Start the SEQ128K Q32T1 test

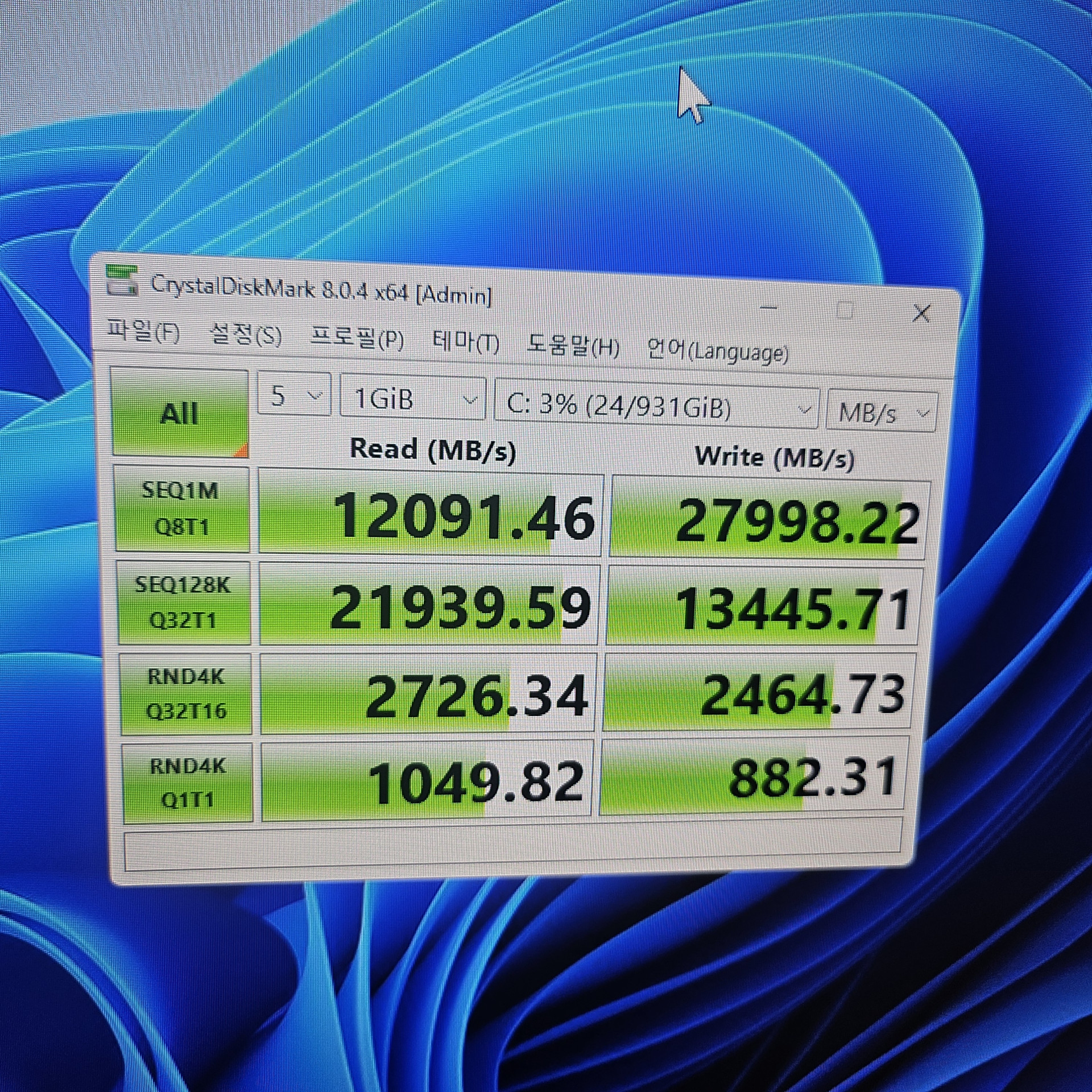[184, 602]
